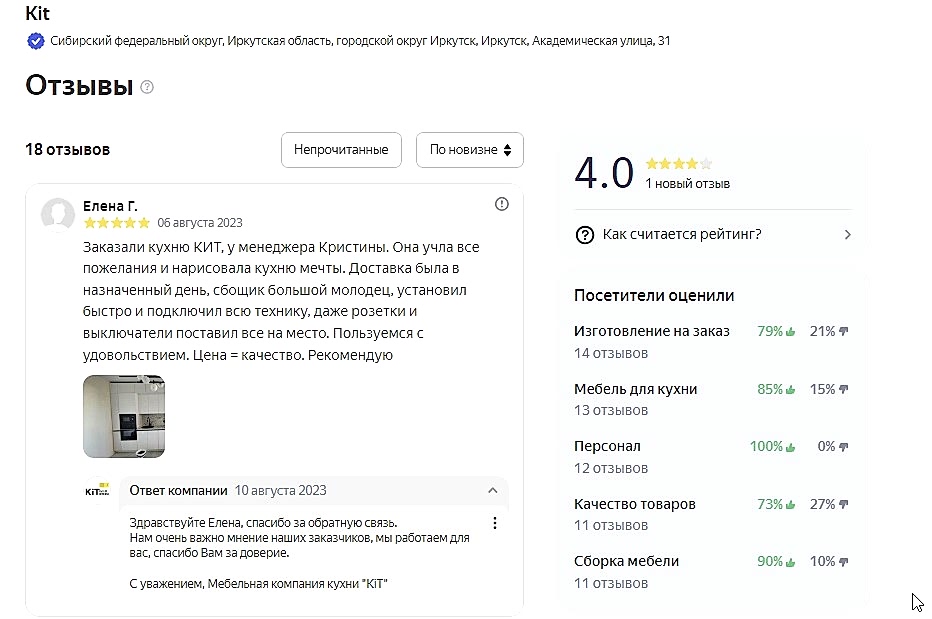Click KiT company logo in reply
This screenshot has height=619, width=932.
click(97, 491)
